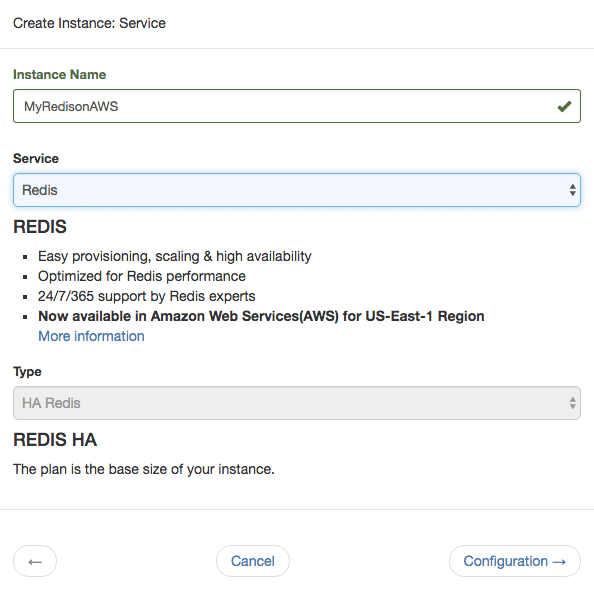The height and width of the screenshot is (610, 594).
Task: Click the REDIS HA heading
Action: click(x=55, y=440)
